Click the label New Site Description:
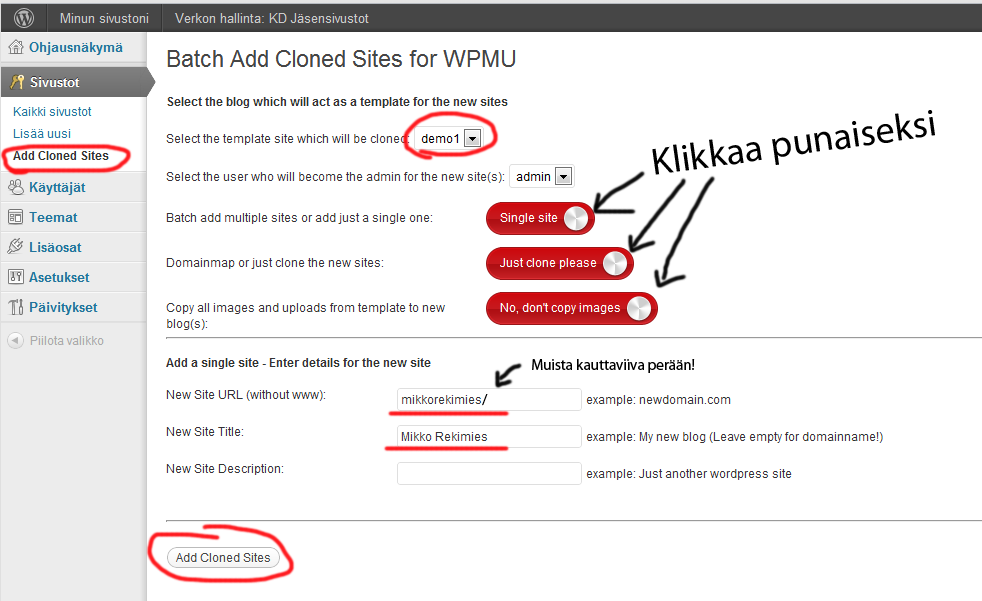Screen dimensions: 982x601 click(225, 469)
